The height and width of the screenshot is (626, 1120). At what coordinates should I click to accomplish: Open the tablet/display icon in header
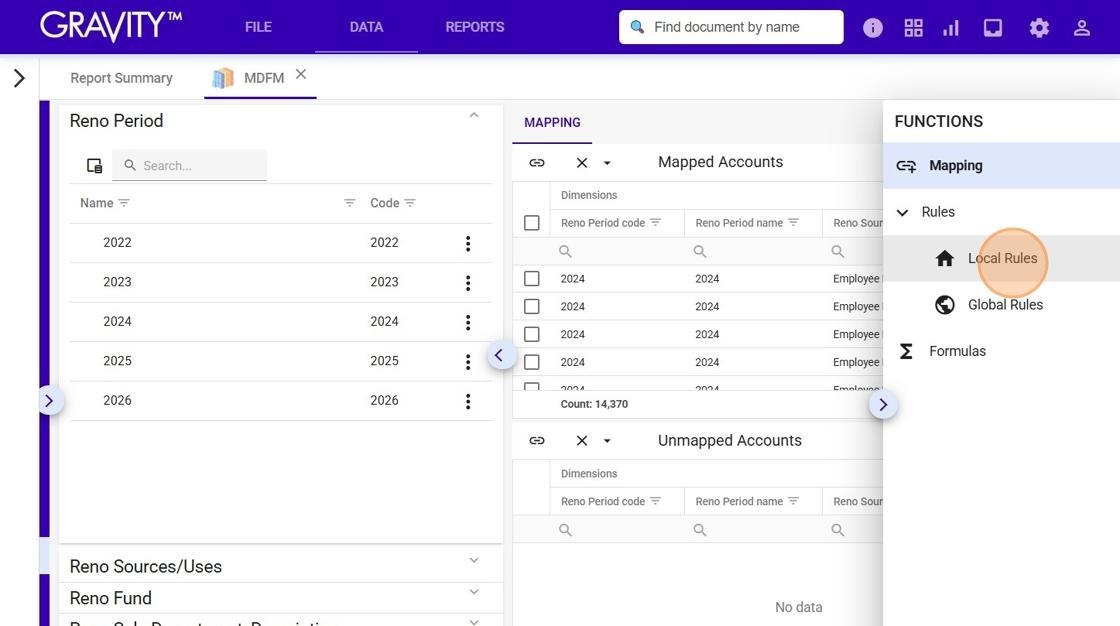993,28
